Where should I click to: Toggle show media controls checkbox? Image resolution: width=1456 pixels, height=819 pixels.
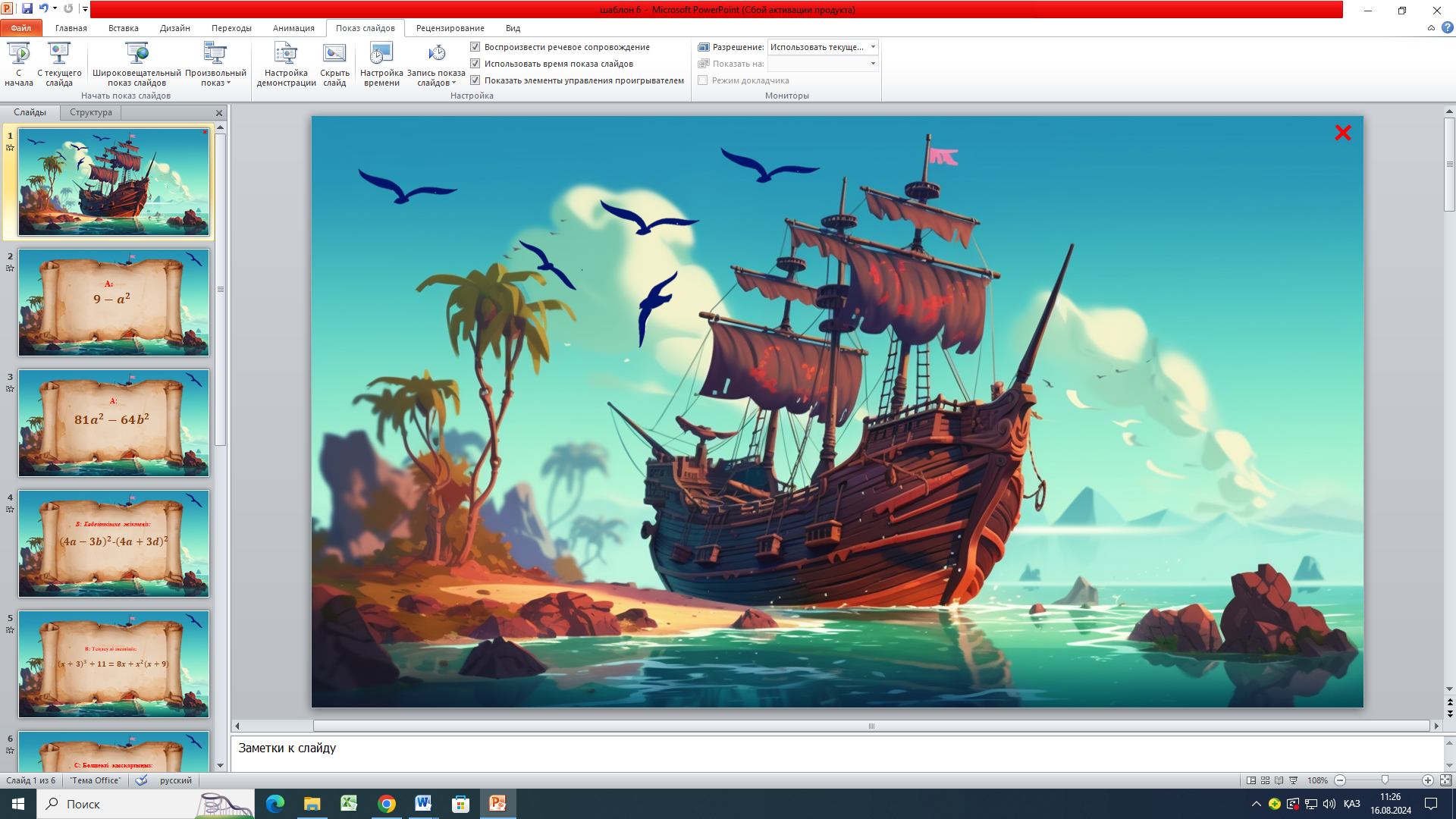[475, 80]
